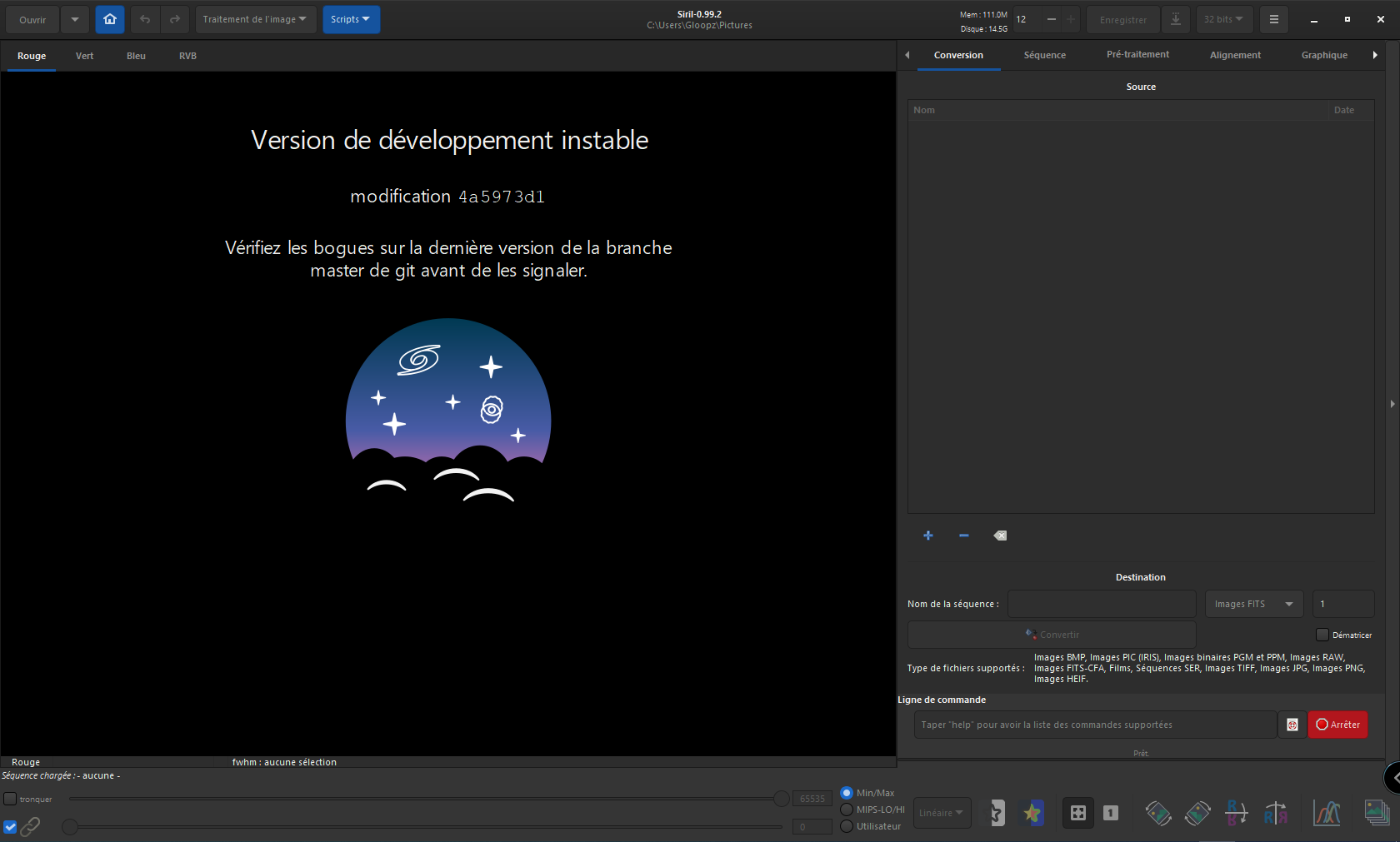Open the histogram curves tool
1400x842 pixels.
1326,813
